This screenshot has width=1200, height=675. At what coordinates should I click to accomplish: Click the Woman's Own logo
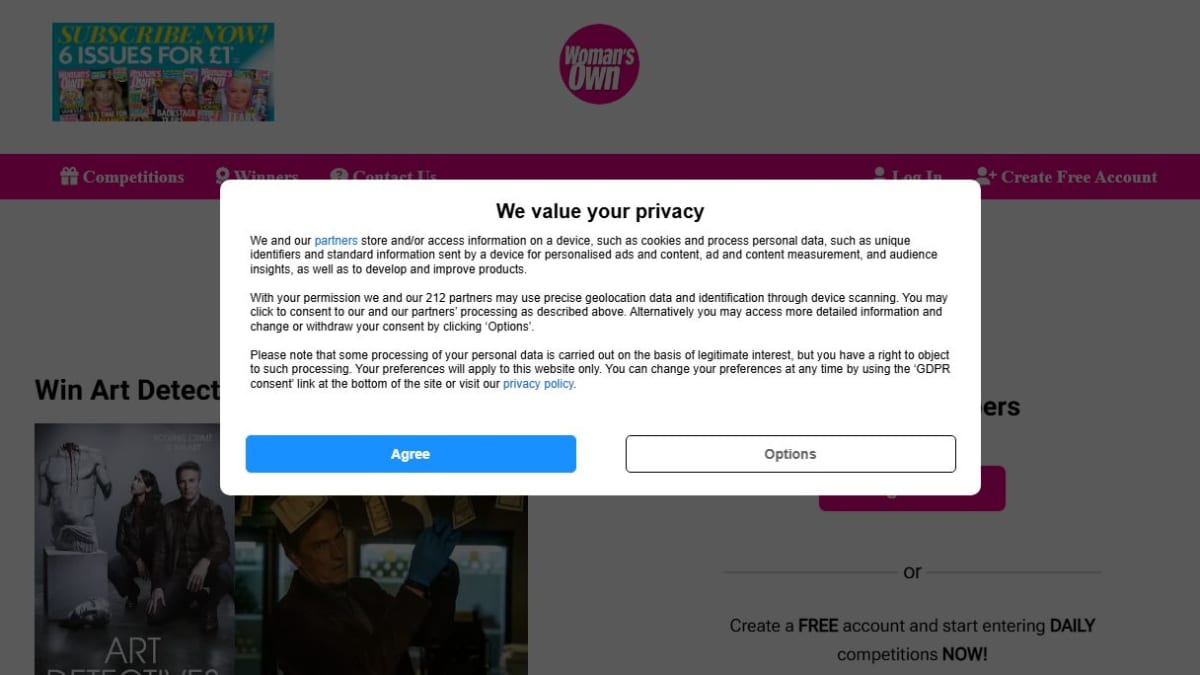pyautogui.click(x=599, y=64)
